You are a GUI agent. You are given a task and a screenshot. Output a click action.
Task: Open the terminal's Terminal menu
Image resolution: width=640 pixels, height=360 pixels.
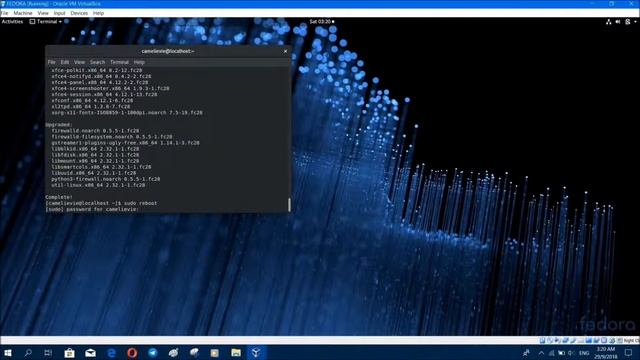pos(120,62)
